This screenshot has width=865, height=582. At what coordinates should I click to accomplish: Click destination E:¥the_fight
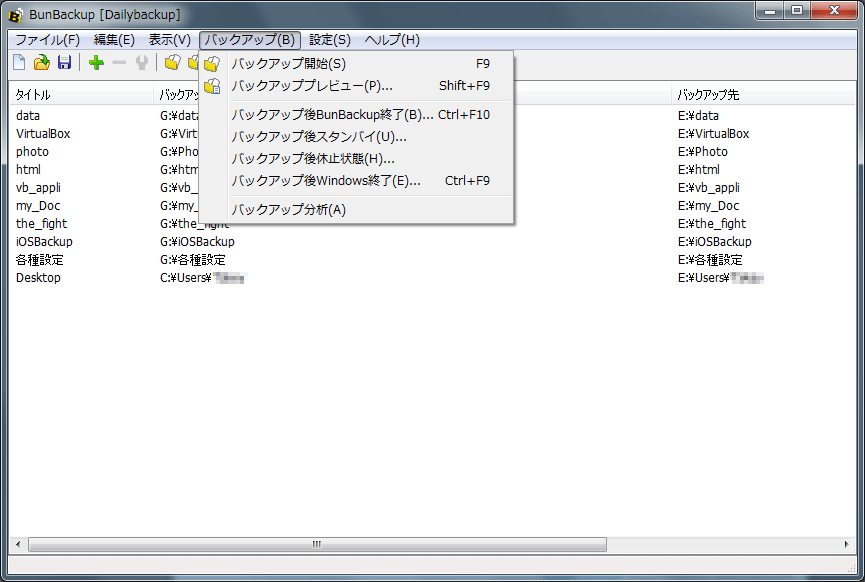(x=712, y=224)
